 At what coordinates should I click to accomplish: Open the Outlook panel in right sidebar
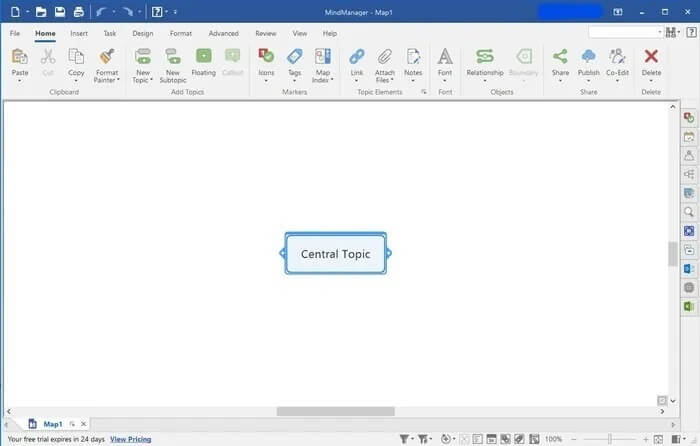click(x=689, y=269)
